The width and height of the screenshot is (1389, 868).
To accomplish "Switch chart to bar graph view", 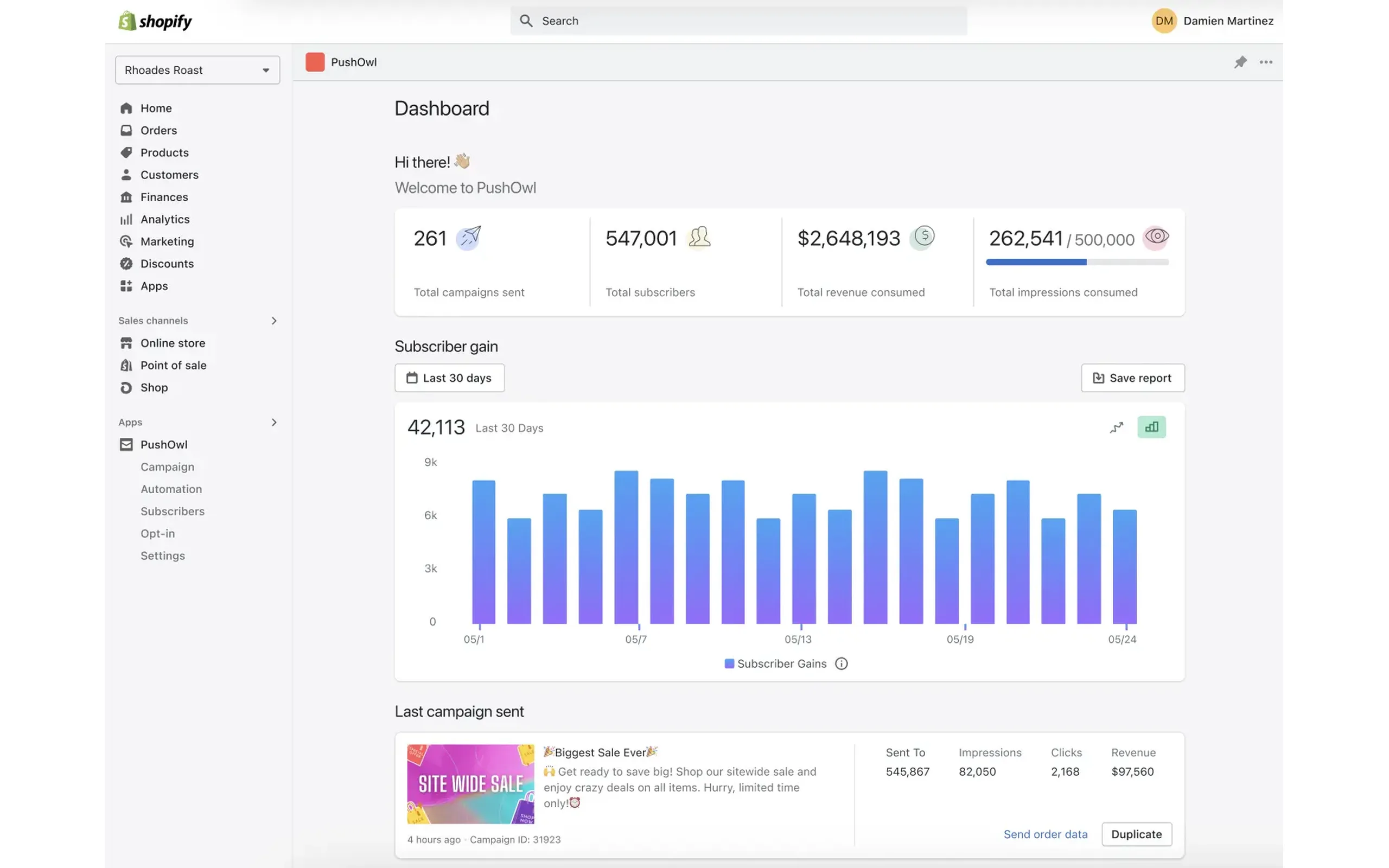I will pyautogui.click(x=1151, y=427).
